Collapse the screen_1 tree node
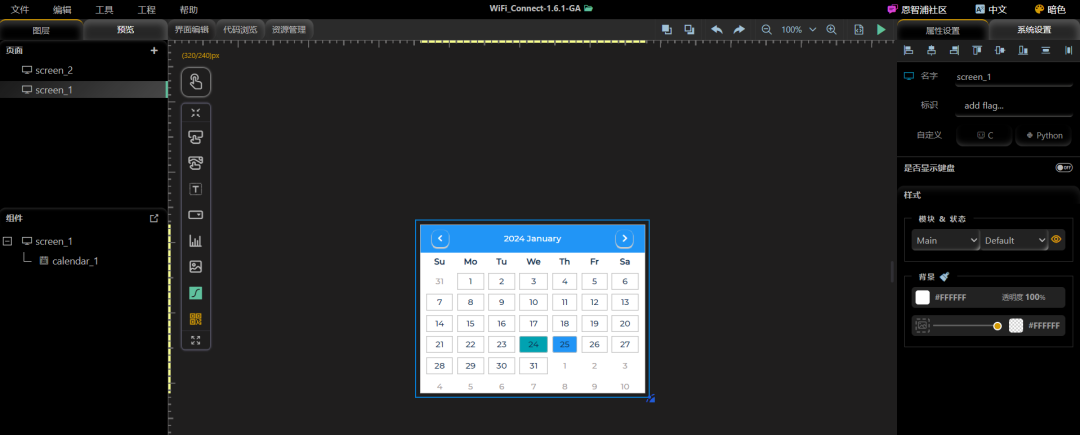 (8, 242)
